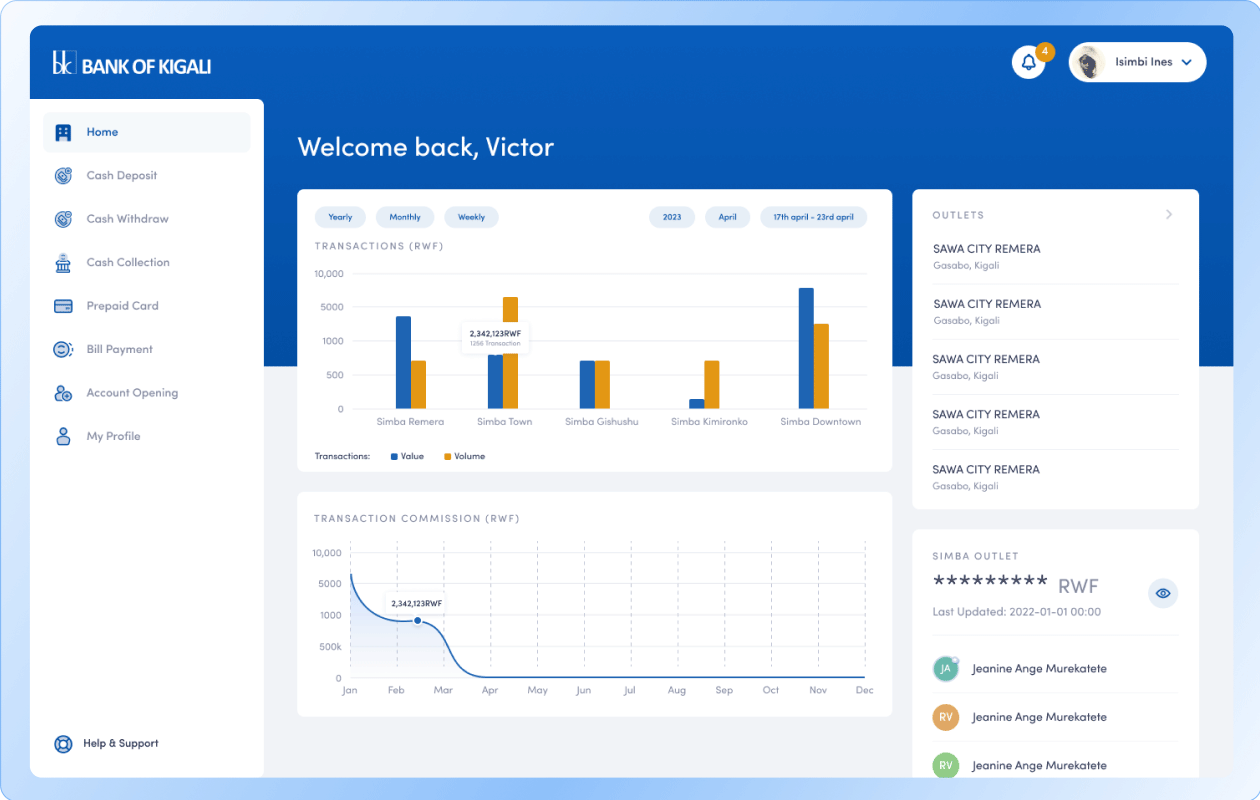The height and width of the screenshot is (800, 1260).
Task: Select the Yearly period filter
Action: (x=340, y=217)
